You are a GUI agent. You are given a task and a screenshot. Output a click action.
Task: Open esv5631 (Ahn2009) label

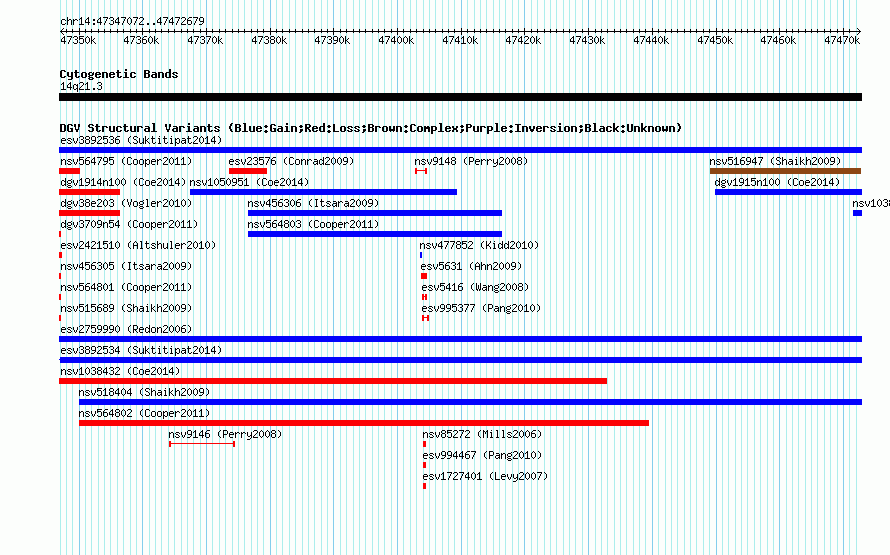click(x=471, y=266)
